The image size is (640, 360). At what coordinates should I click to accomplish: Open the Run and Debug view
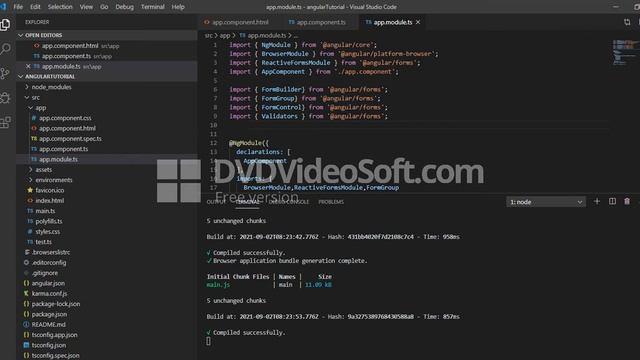5,98
